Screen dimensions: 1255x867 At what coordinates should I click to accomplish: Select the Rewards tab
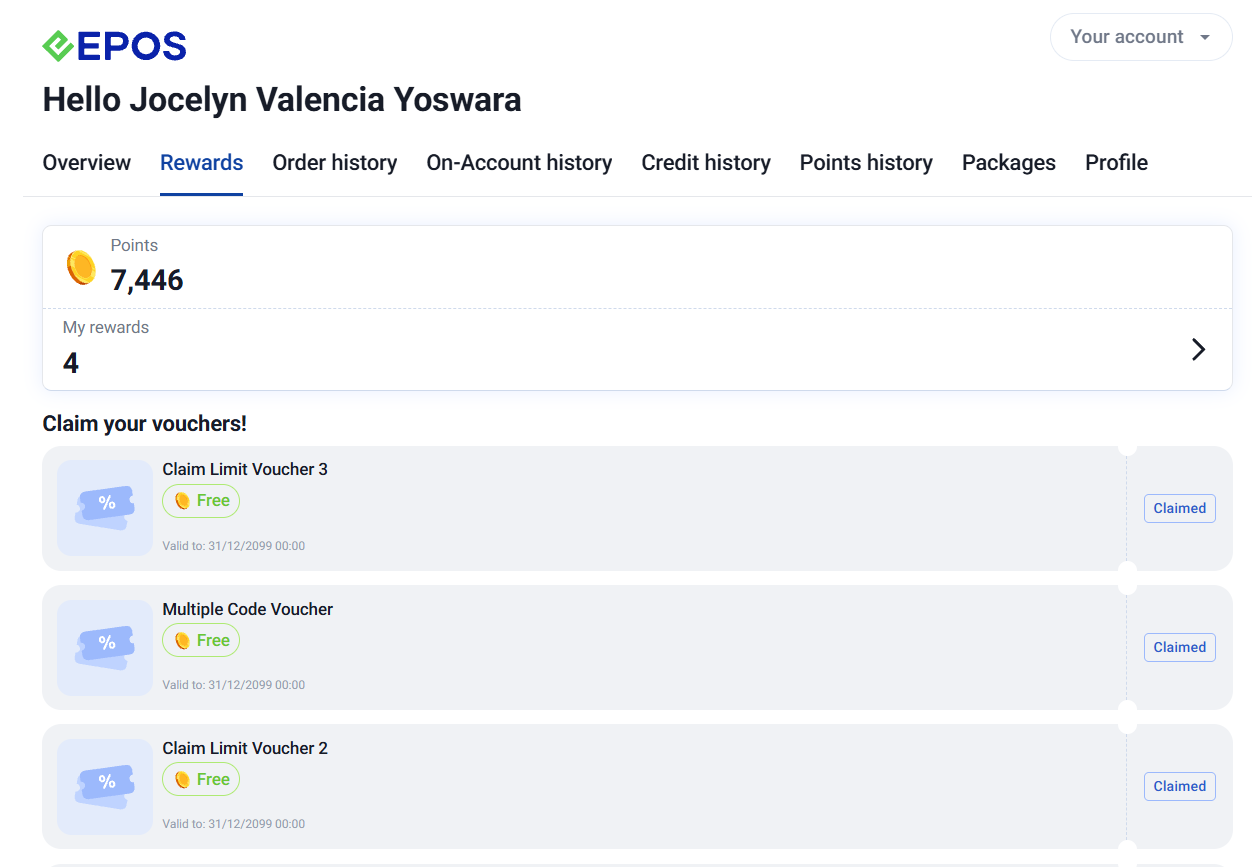coord(202,163)
